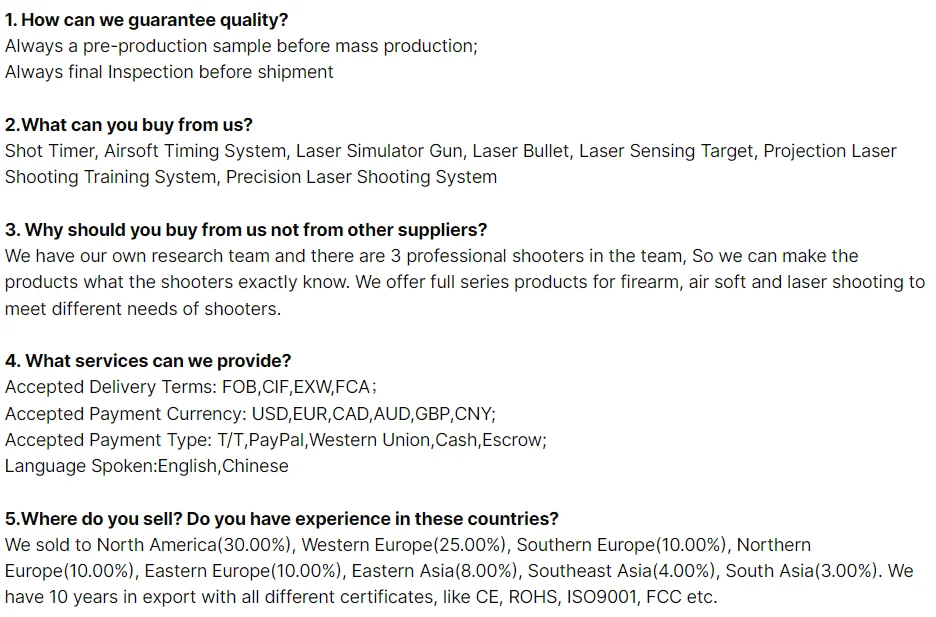936x617 pixels.
Task: Click the Accepted Delivery Terms line
Action: [x=191, y=388]
